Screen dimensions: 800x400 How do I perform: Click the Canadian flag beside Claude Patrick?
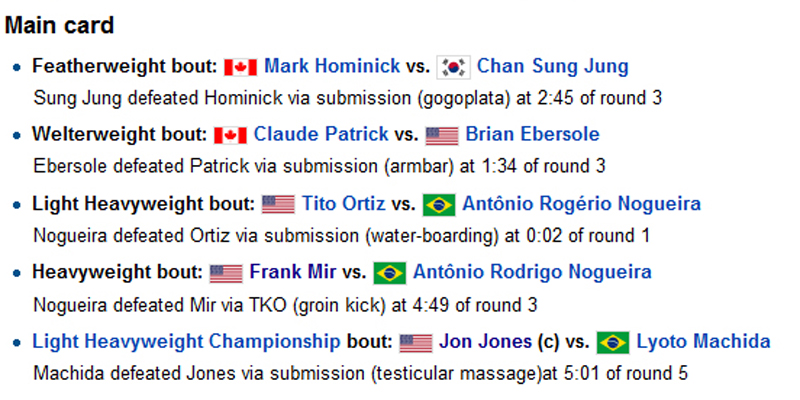(230, 135)
